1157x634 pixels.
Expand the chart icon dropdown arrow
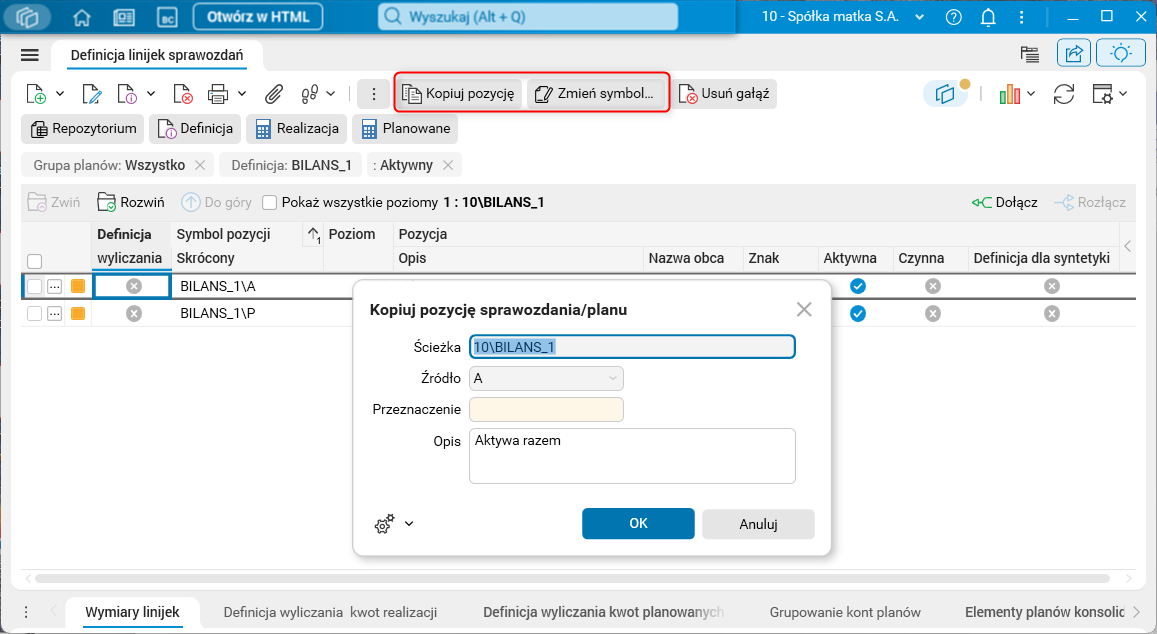[x=1030, y=94]
